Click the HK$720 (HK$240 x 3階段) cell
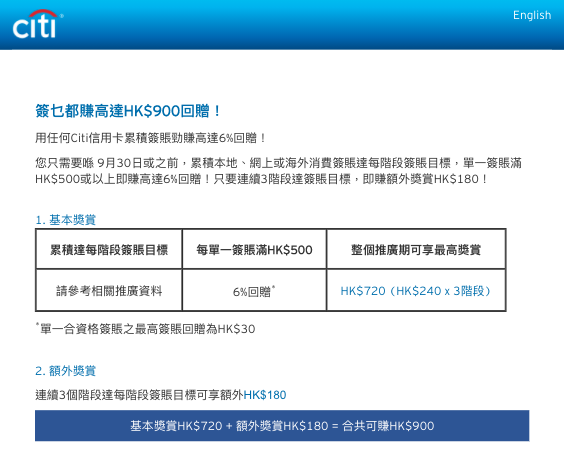The width and height of the screenshot is (564, 470). pyautogui.click(x=416, y=290)
